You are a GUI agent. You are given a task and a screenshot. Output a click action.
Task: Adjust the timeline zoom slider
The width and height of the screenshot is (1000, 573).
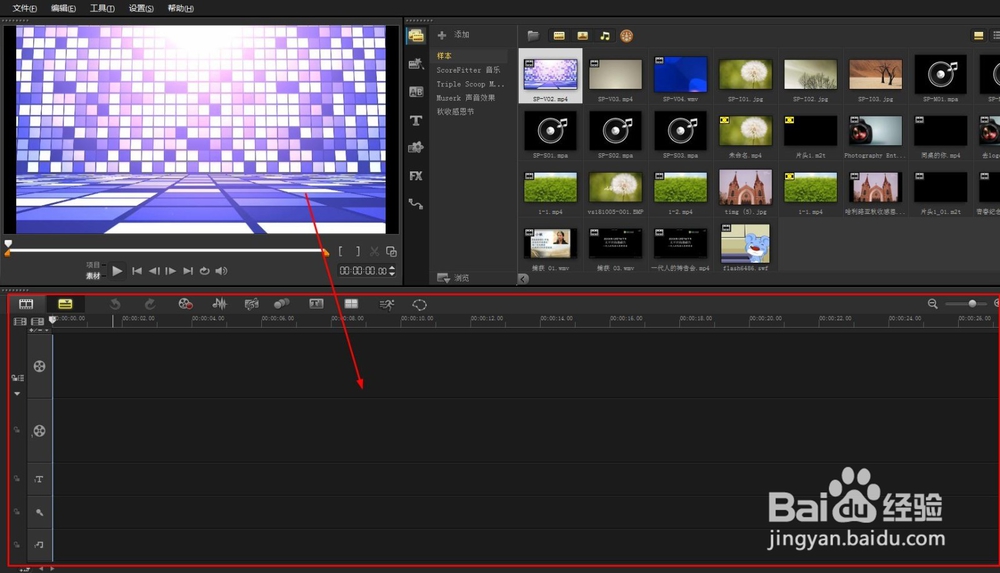tap(972, 304)
